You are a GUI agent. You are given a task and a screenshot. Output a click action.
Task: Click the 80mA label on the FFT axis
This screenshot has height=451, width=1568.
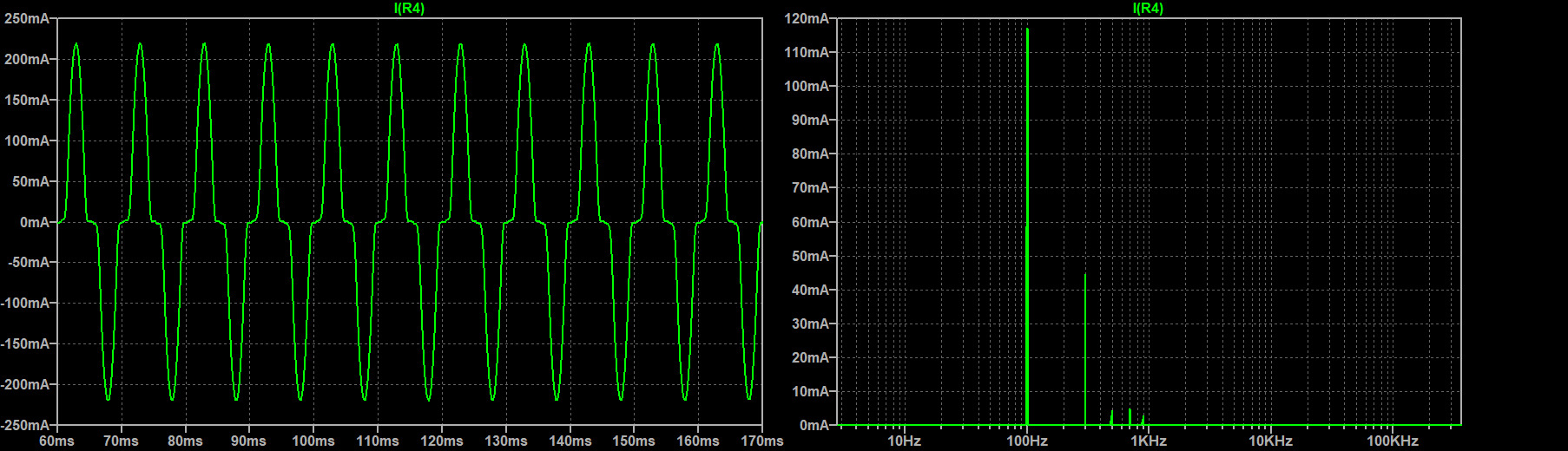pos(811,154)
